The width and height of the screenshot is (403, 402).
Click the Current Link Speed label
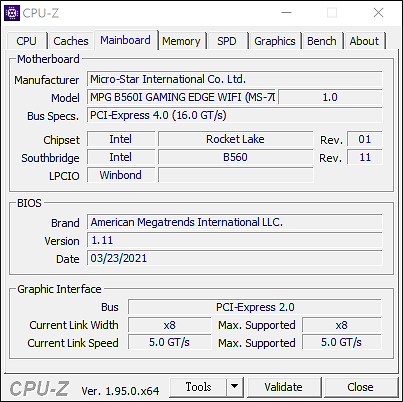[x=73, y=343]
